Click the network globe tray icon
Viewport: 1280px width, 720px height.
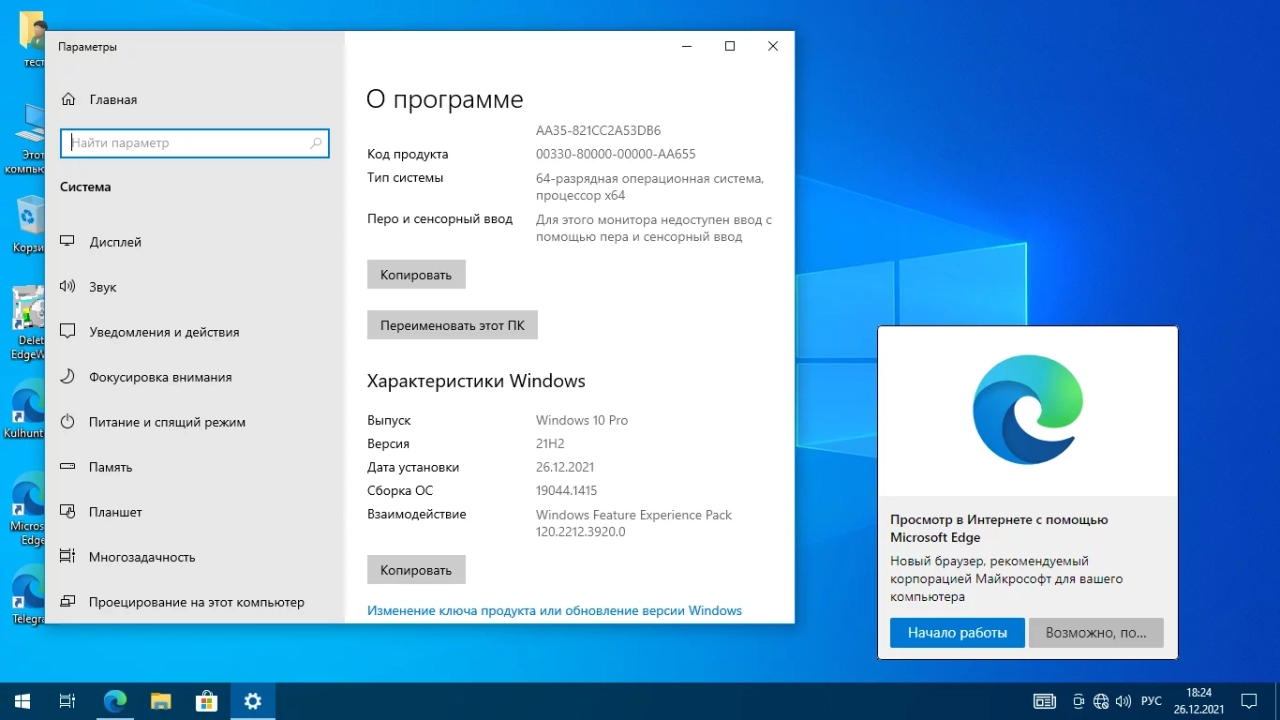pos(1101,701)
